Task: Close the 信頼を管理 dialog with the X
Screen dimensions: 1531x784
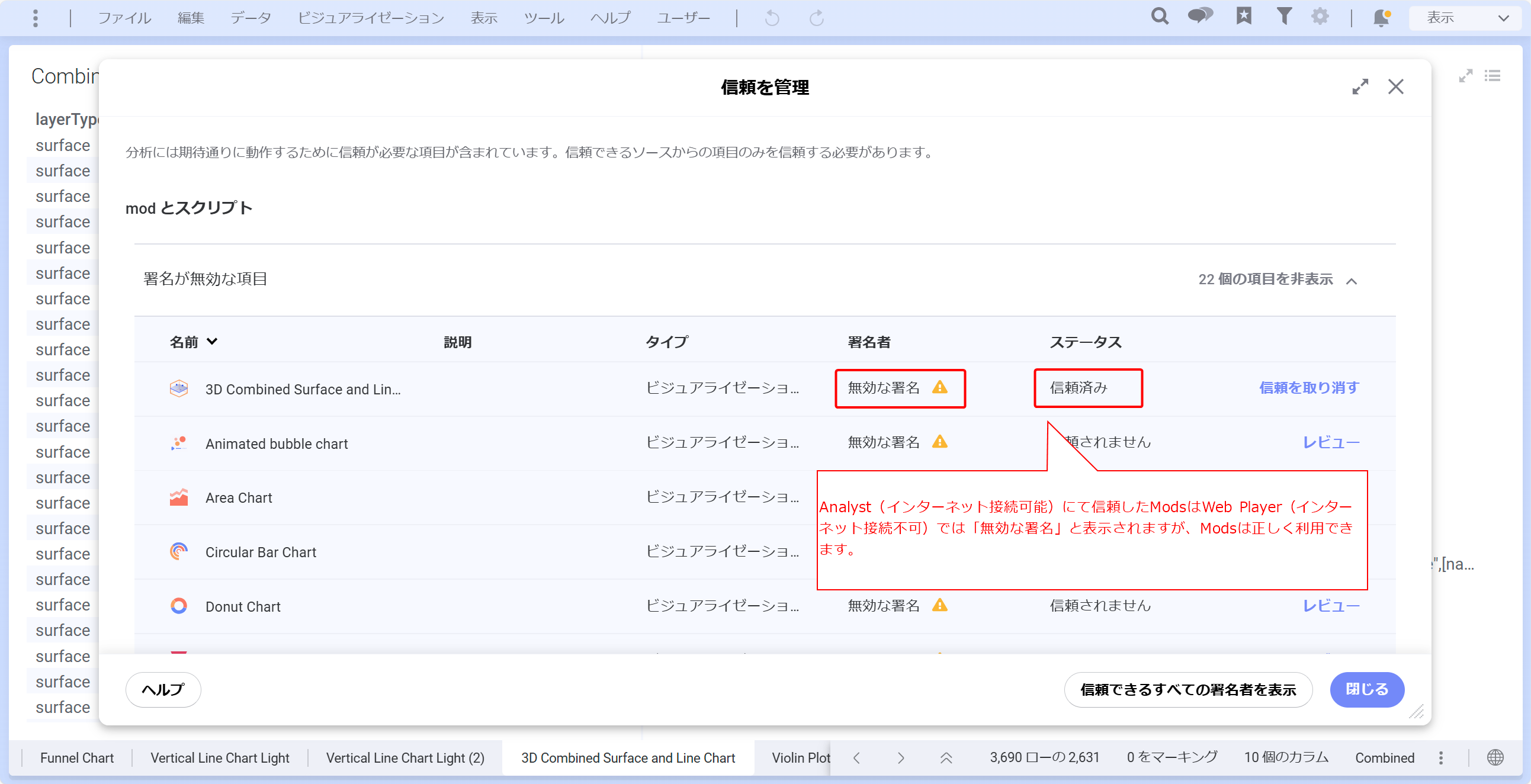Action: pyautogui.click(x=1395, y=87)
